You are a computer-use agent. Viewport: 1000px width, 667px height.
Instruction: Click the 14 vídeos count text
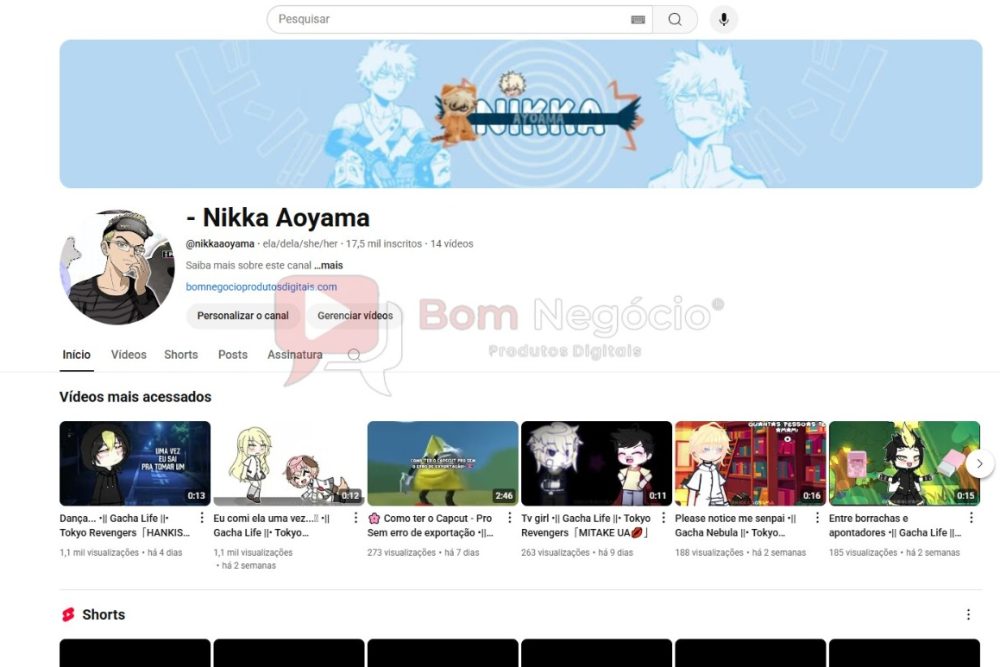tap(452, 244)
